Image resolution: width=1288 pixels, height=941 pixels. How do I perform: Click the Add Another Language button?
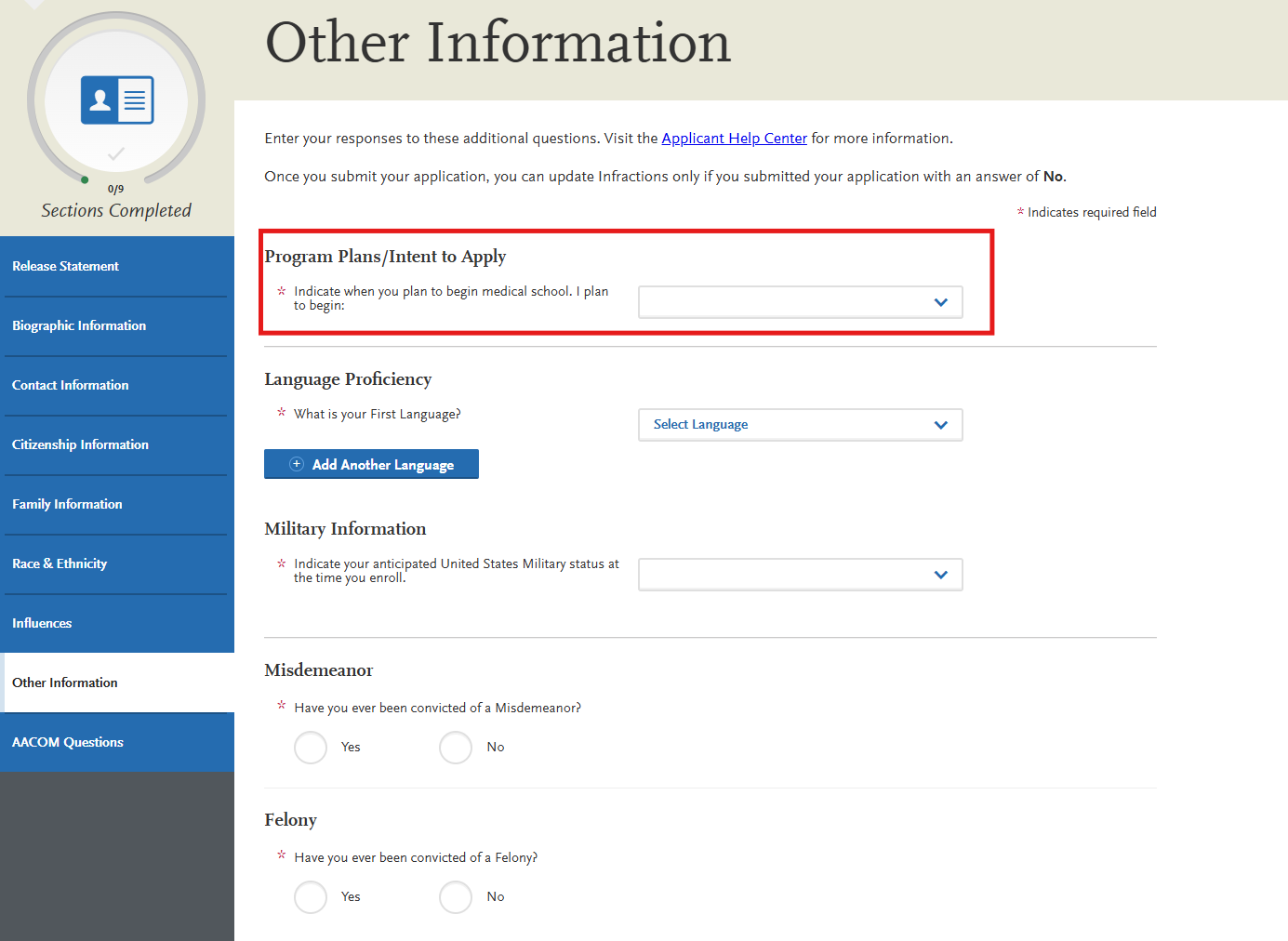click(x=371, y=463)
